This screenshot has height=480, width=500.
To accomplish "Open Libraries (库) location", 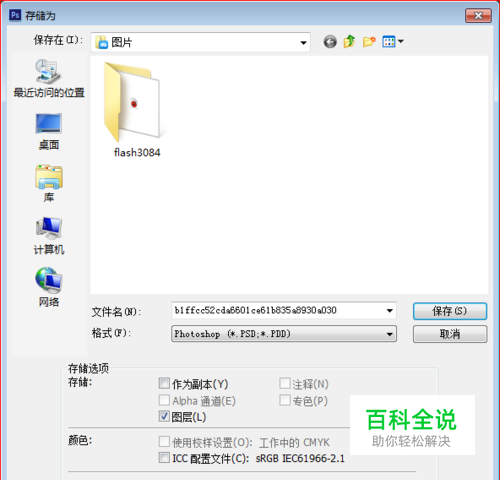I will [49, 184].
